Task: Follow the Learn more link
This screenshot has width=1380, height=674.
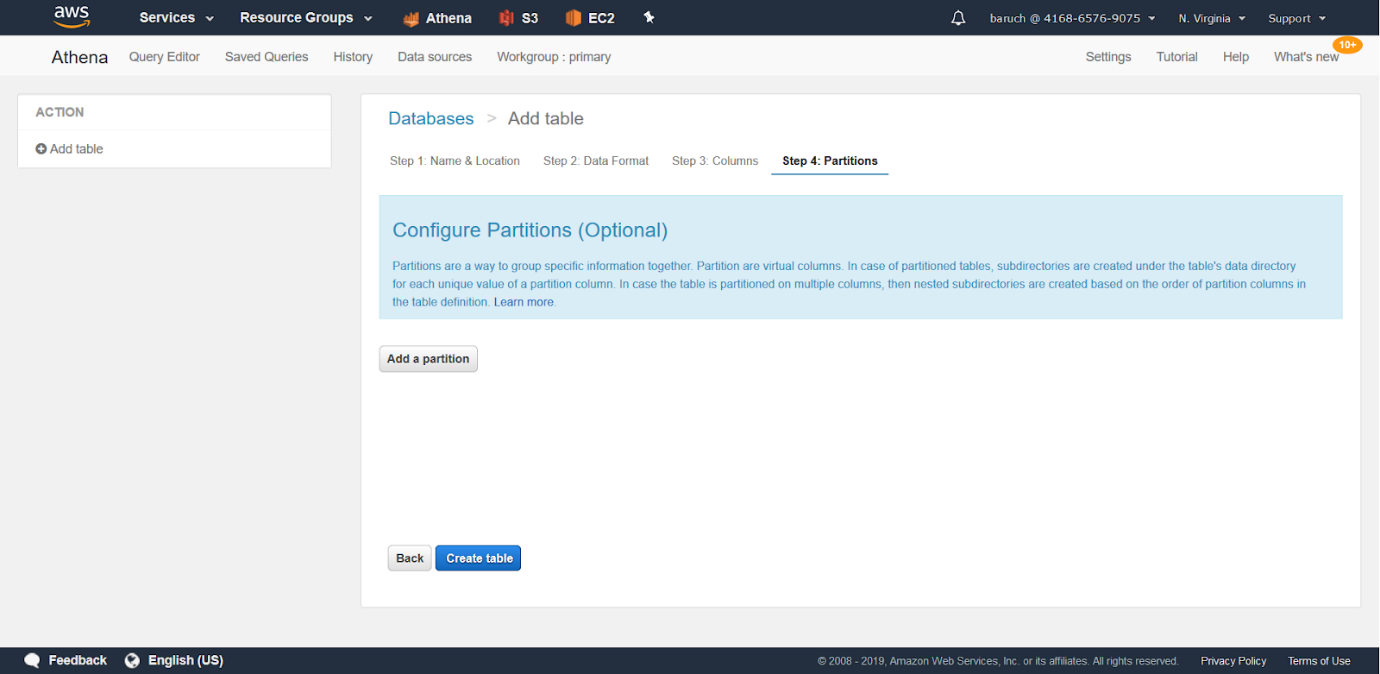Action: click(524, 302)
